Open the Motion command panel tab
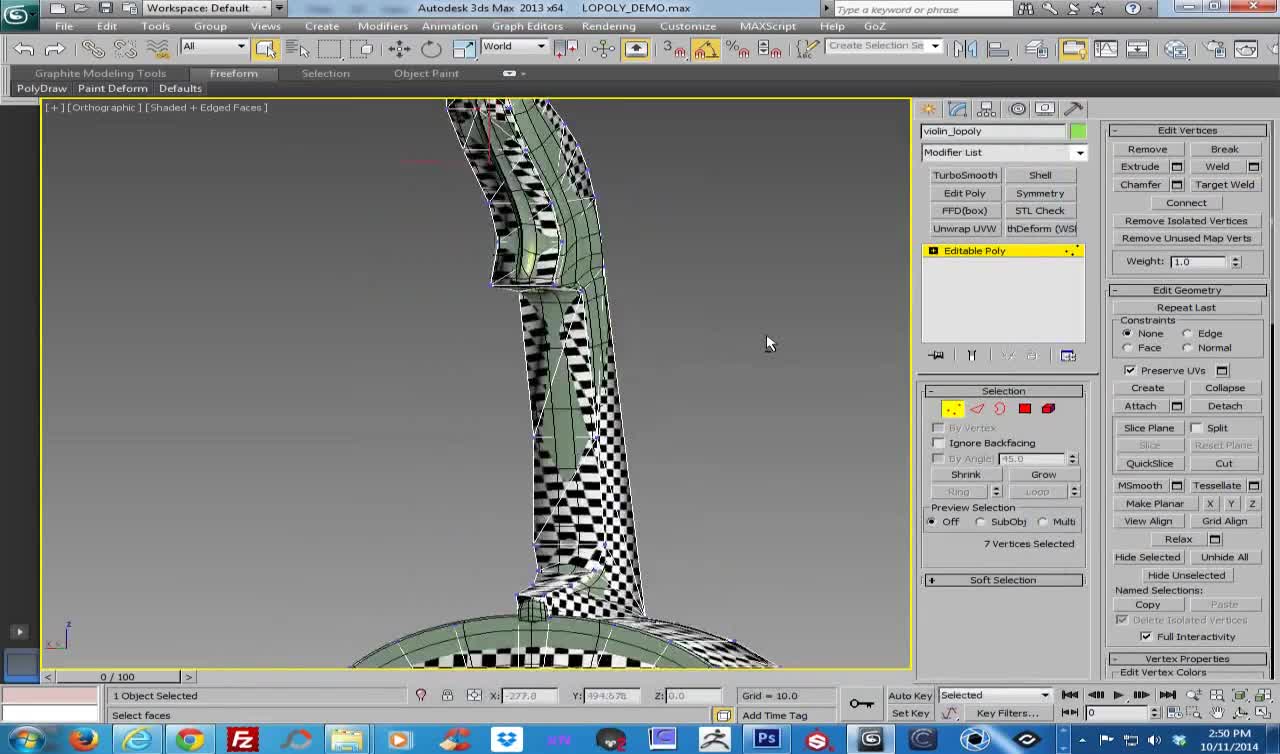The image size is (1280, 754). 1017,109
